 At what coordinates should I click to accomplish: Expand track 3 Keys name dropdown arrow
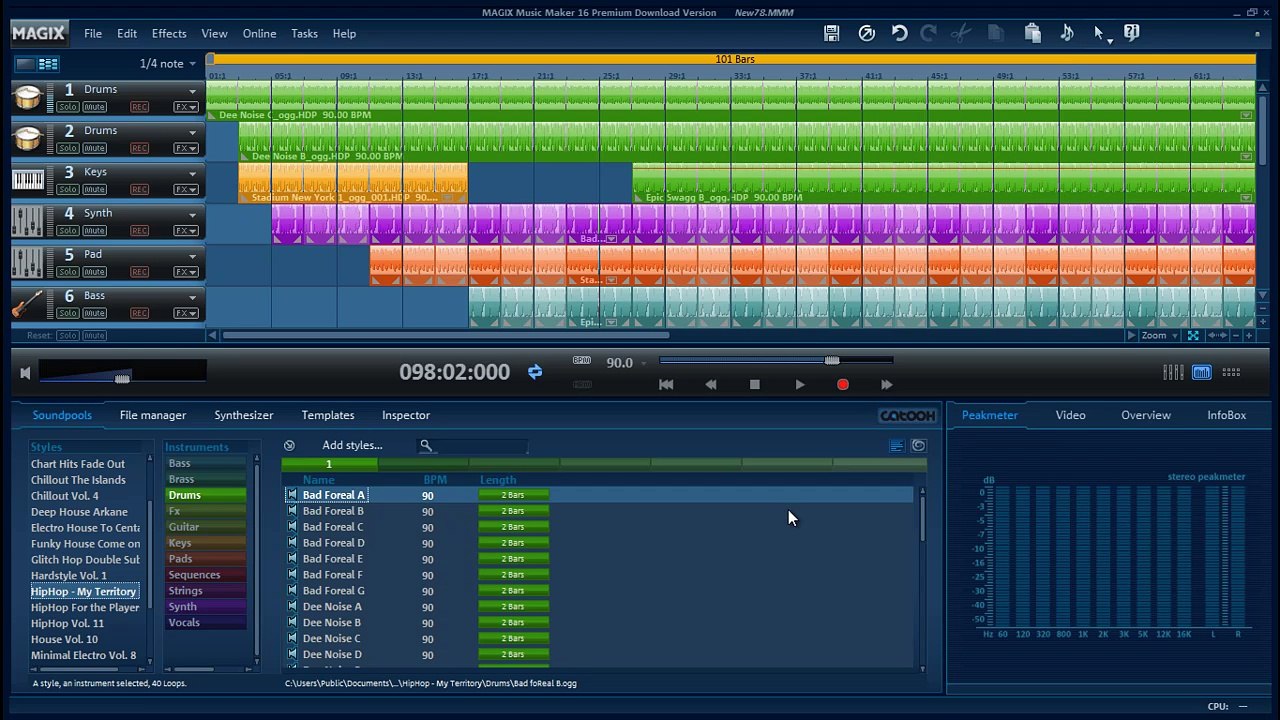(192, 173)
